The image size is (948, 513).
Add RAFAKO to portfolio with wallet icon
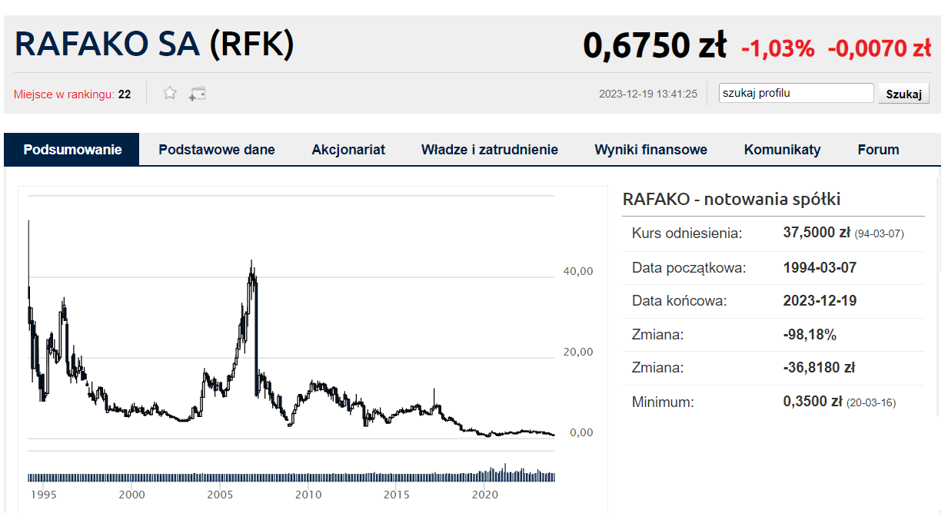197,94
